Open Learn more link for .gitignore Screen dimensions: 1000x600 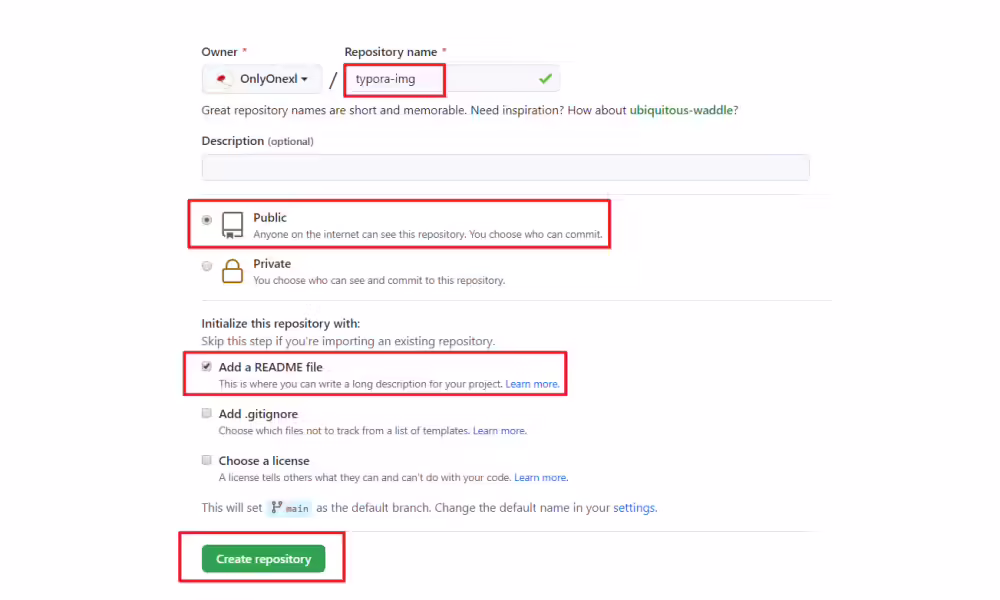tap(499, 431)
